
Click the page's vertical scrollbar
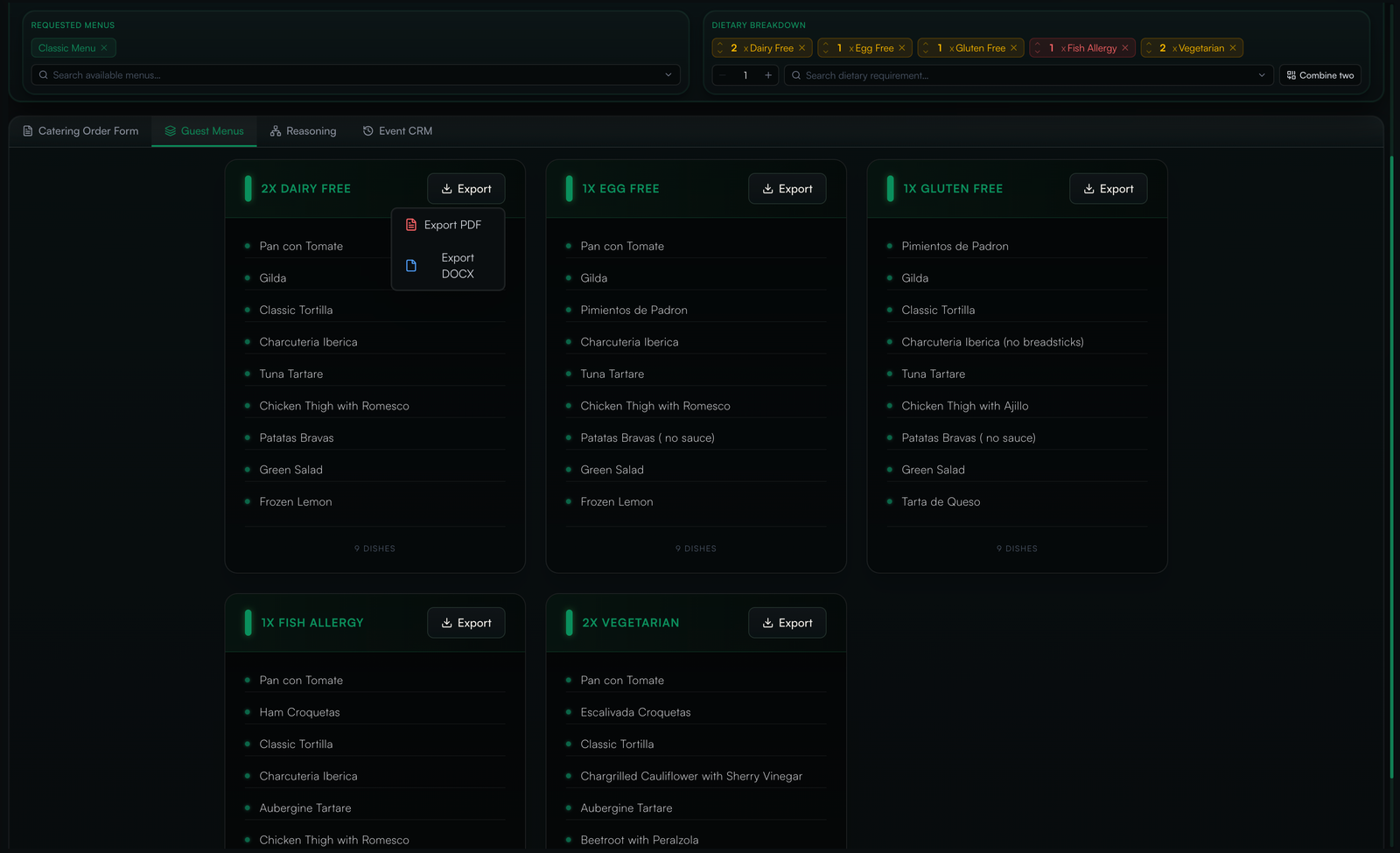(x=1391, y=465)
